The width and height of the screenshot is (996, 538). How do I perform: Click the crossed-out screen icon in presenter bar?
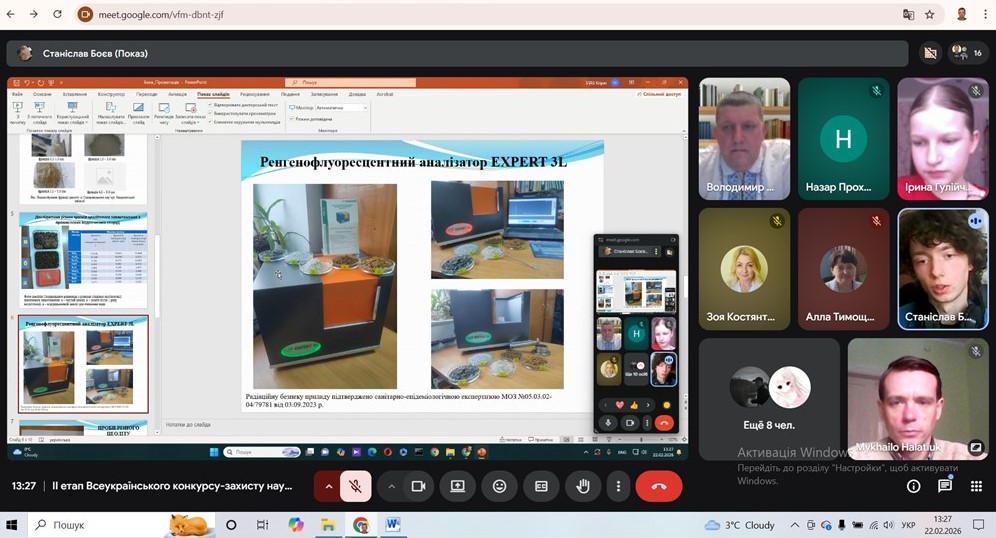pos(930,53)
